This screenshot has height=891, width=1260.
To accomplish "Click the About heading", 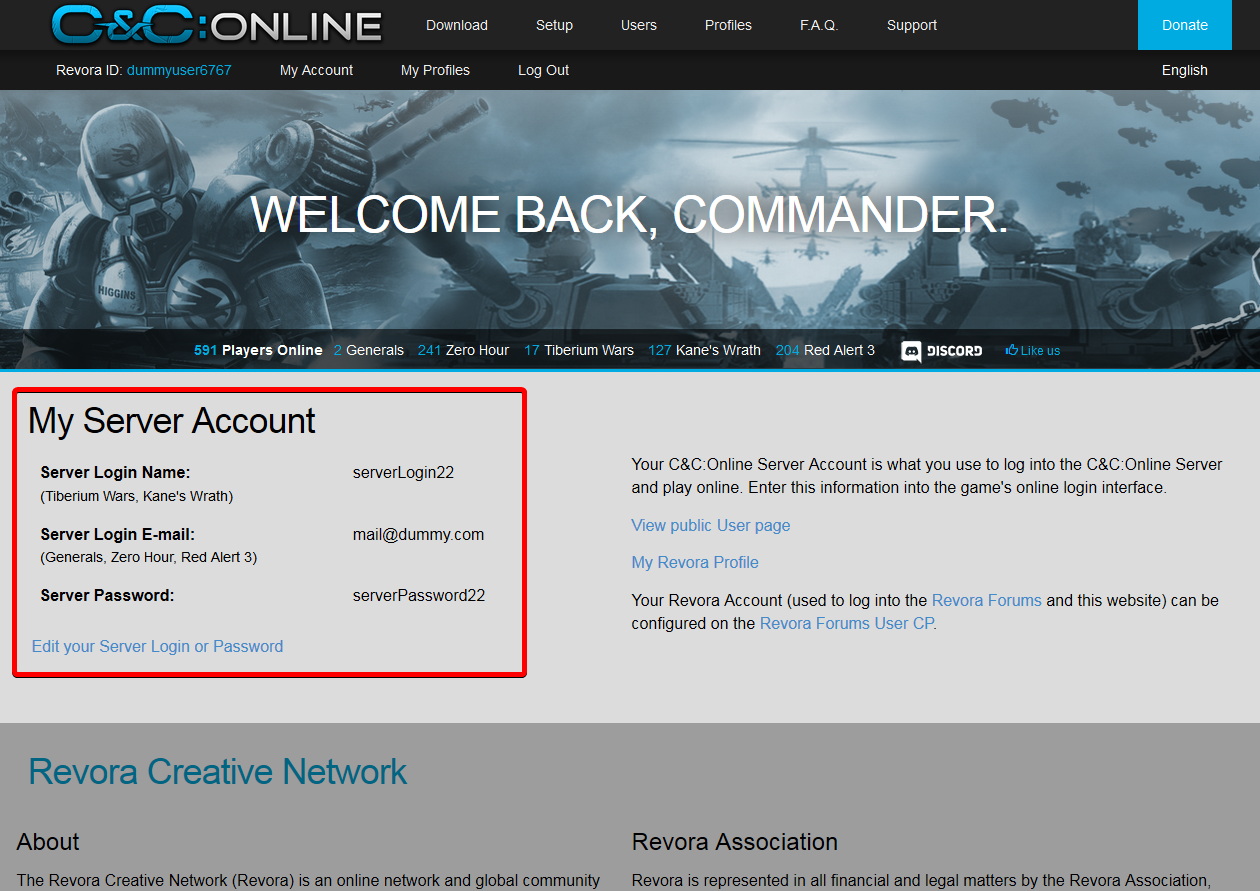I will click(x=48, y=842).
